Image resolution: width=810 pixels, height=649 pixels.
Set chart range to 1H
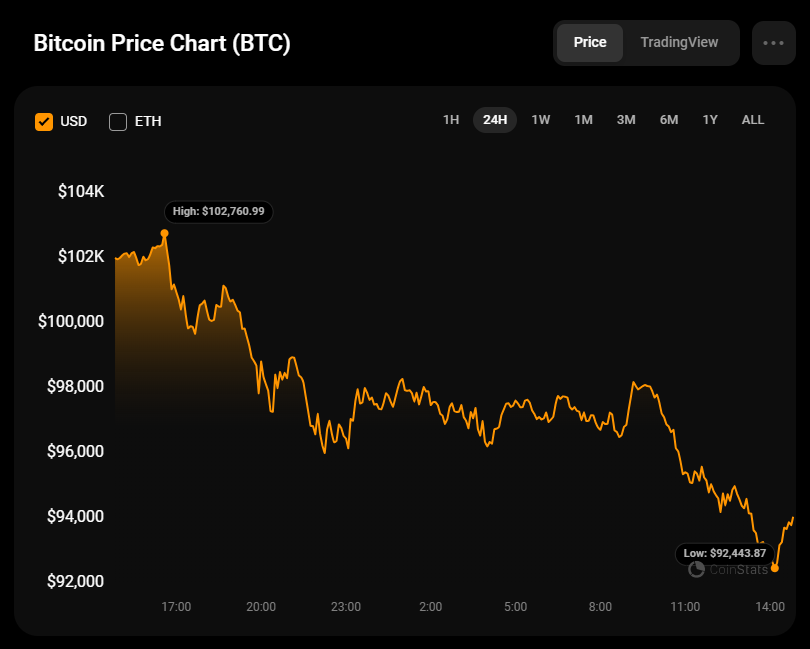[451, 120]
